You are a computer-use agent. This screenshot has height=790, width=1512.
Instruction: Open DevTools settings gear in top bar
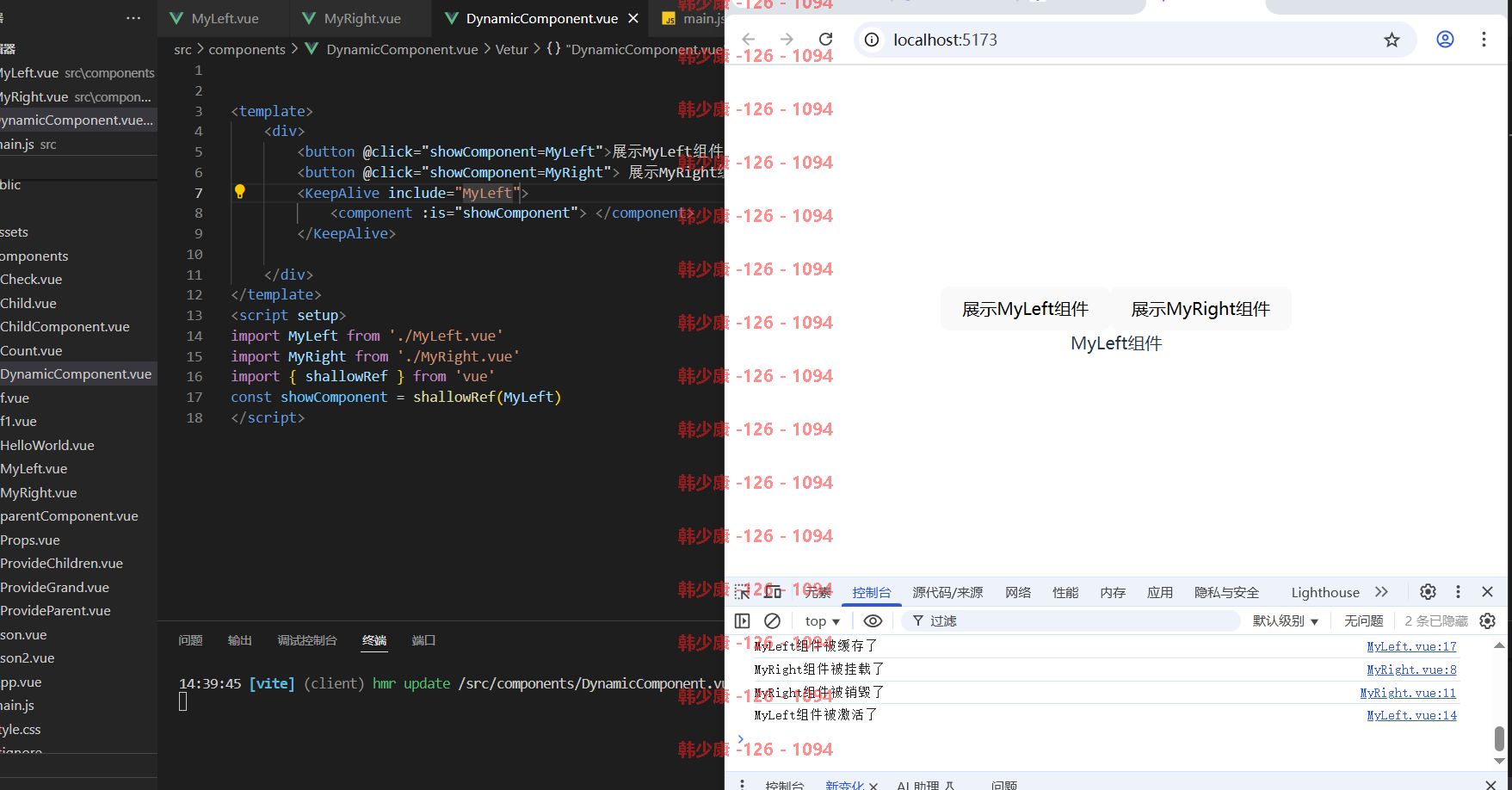(1428, 592)
